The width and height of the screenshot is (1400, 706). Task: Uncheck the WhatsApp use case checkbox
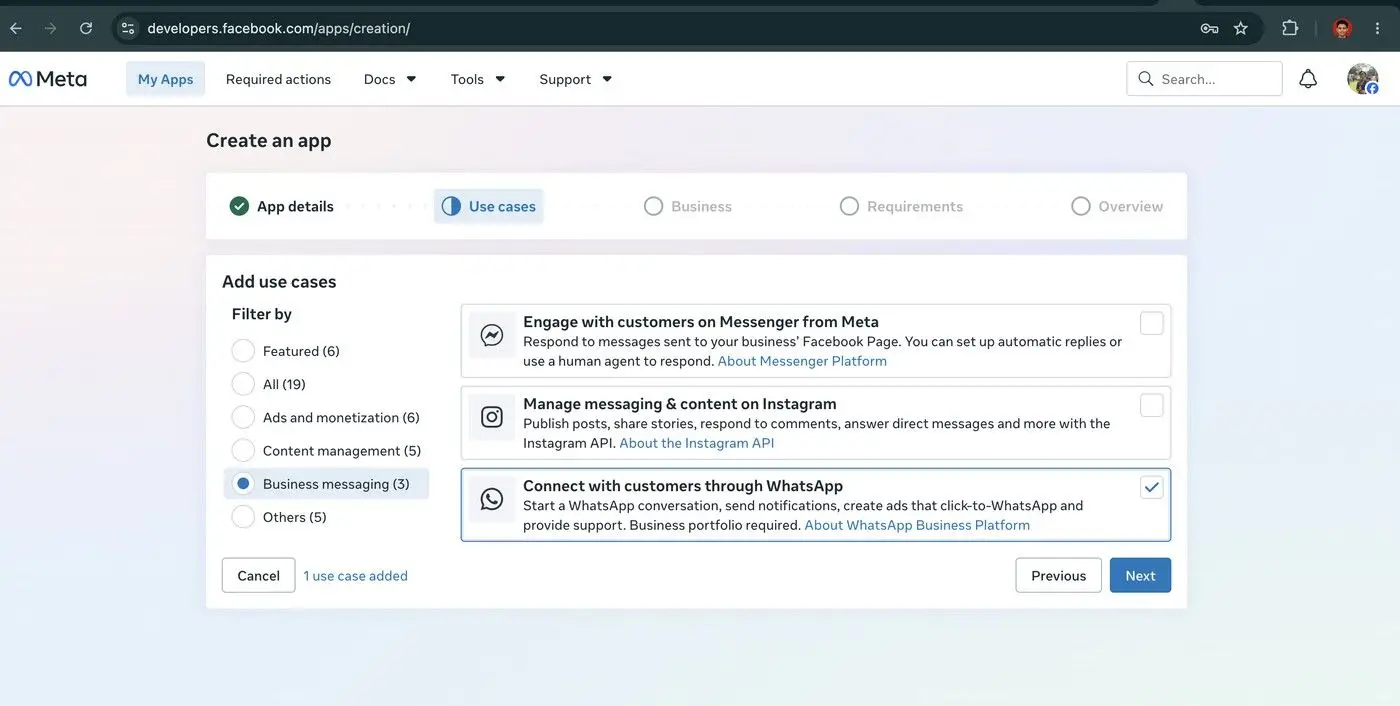point(1152,487)
